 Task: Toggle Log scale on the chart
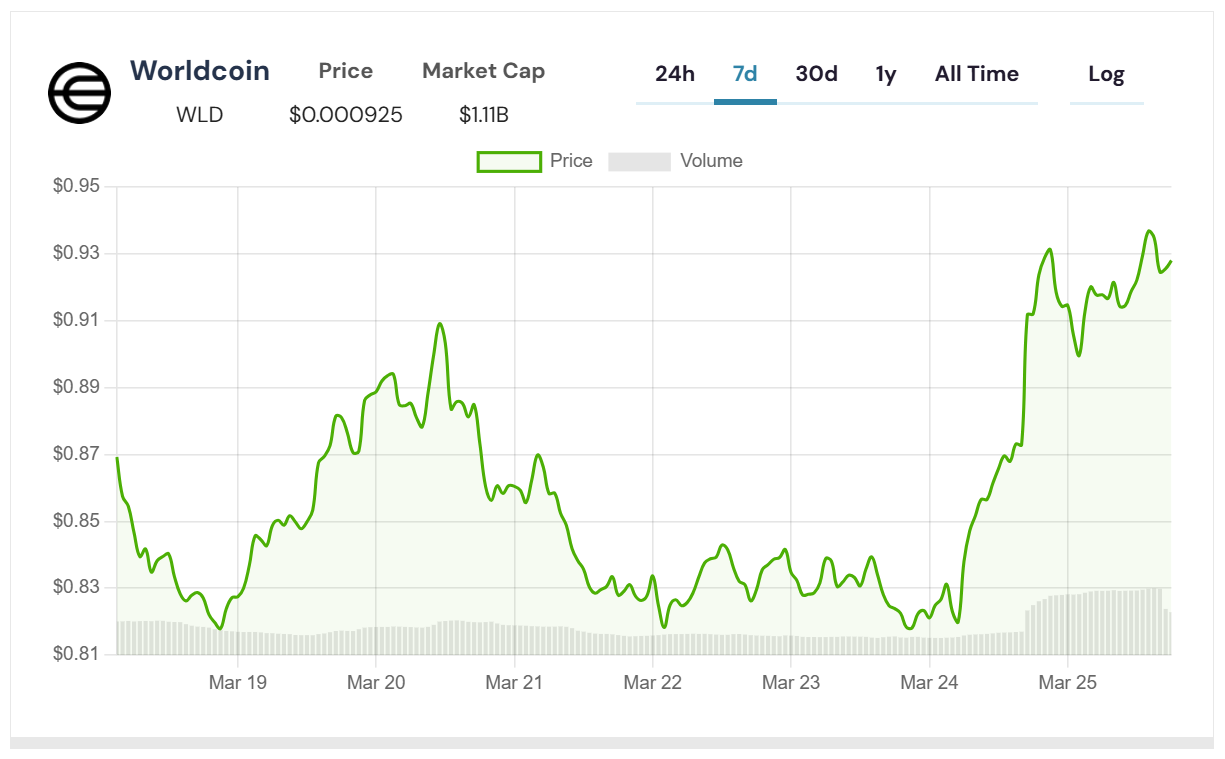tap(1106, 74)
